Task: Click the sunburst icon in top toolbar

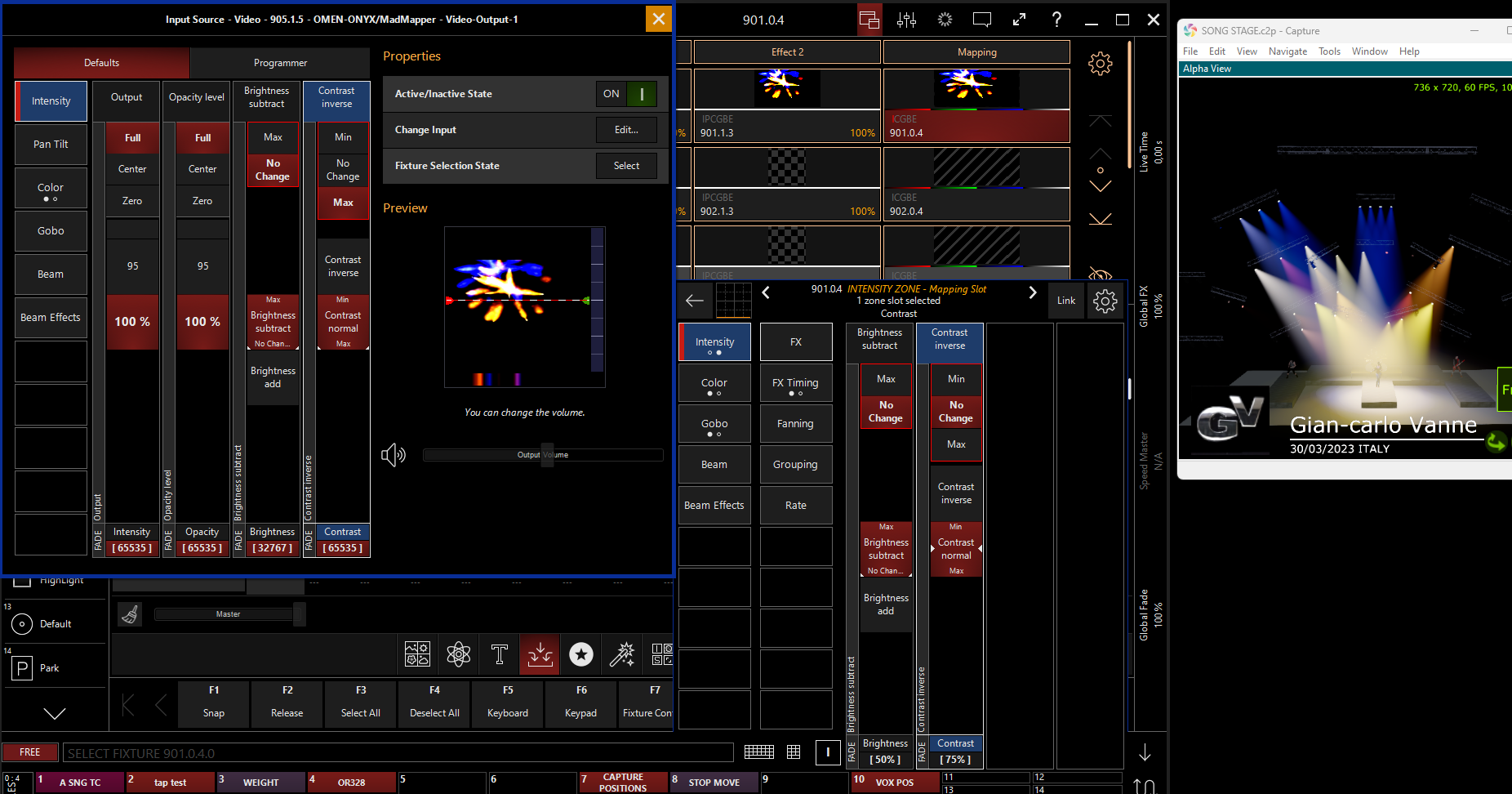Action: 945,20
